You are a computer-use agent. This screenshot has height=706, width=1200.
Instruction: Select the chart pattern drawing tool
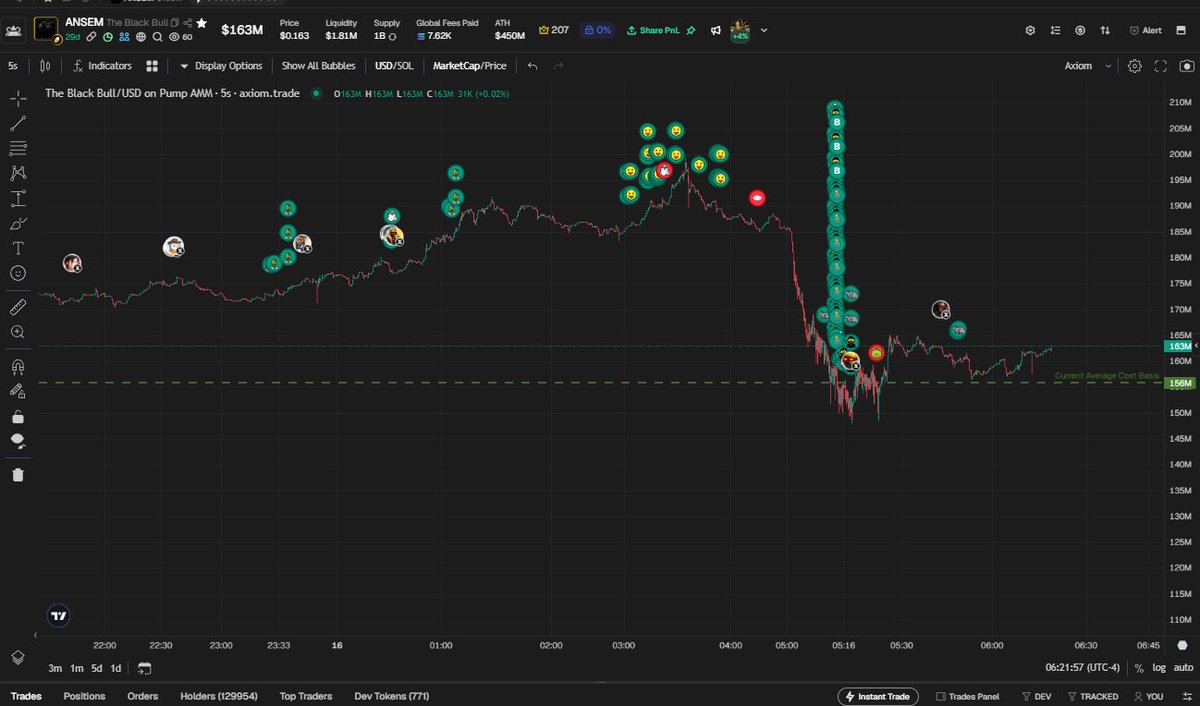coord(17,173)
